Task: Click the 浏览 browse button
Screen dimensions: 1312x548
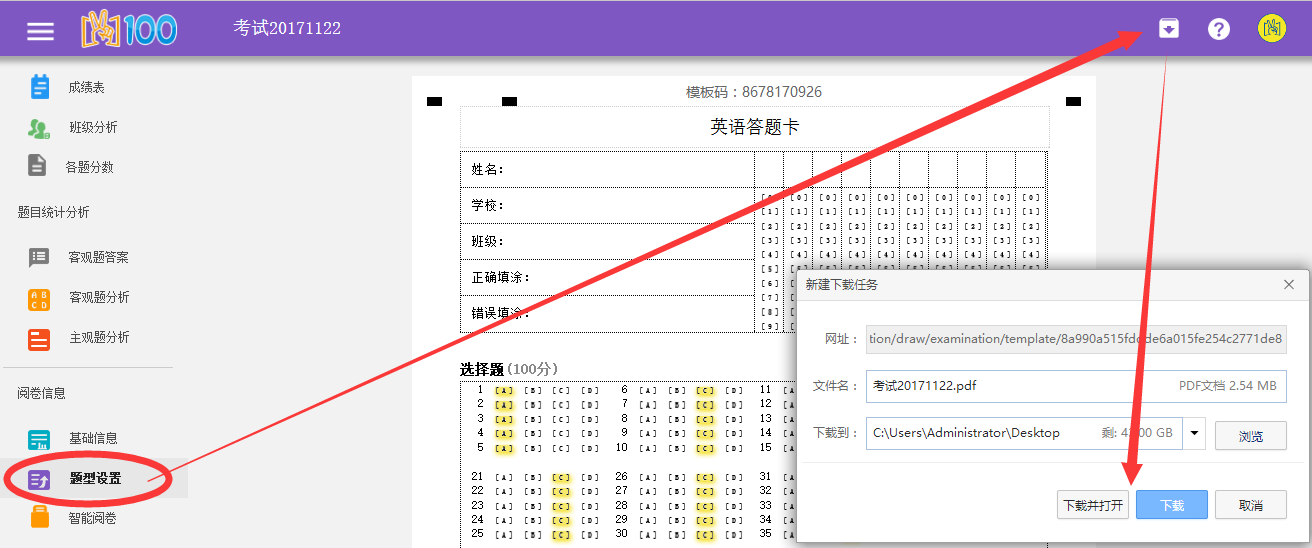Action: point(1250,435)
